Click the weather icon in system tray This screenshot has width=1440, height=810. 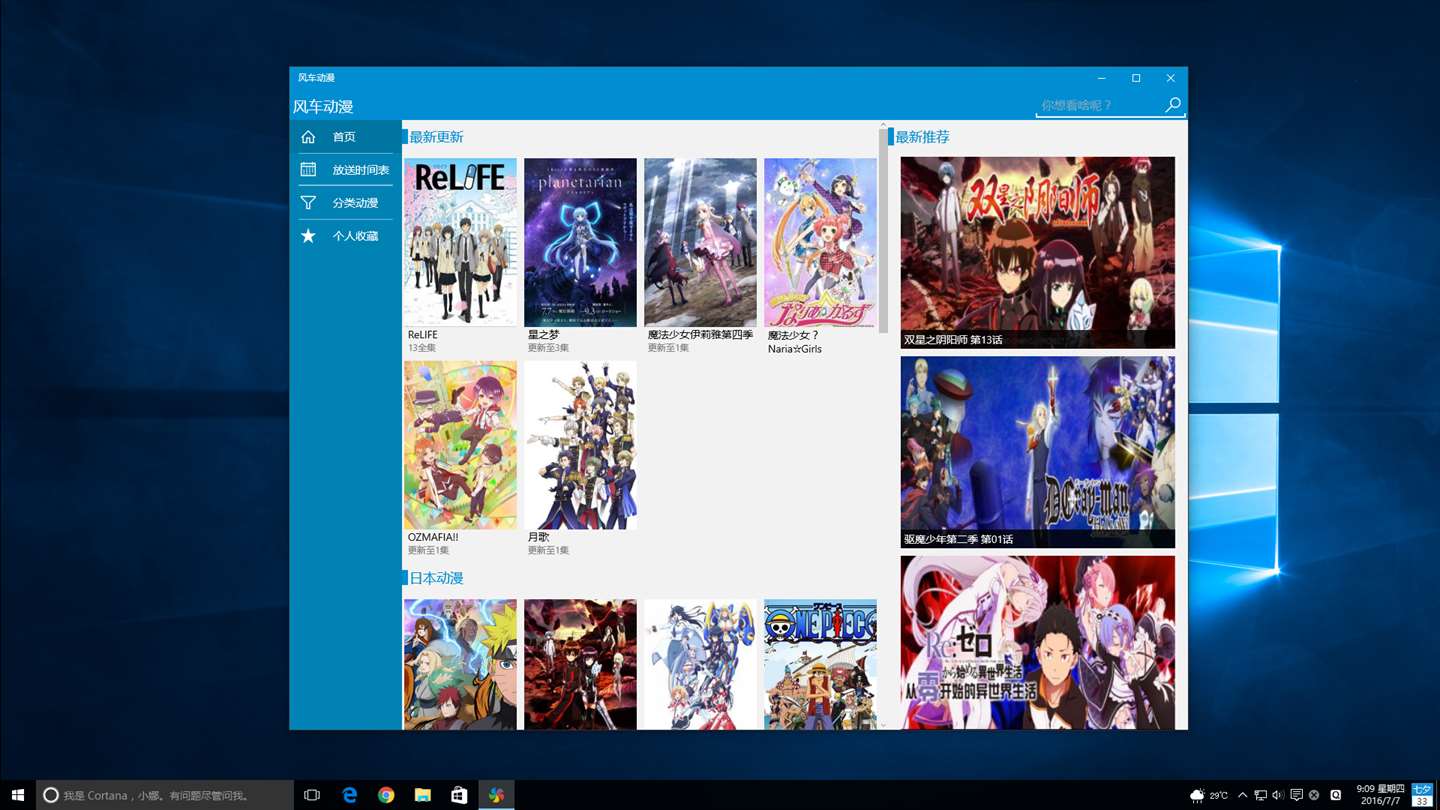(x=1197, y=795)
